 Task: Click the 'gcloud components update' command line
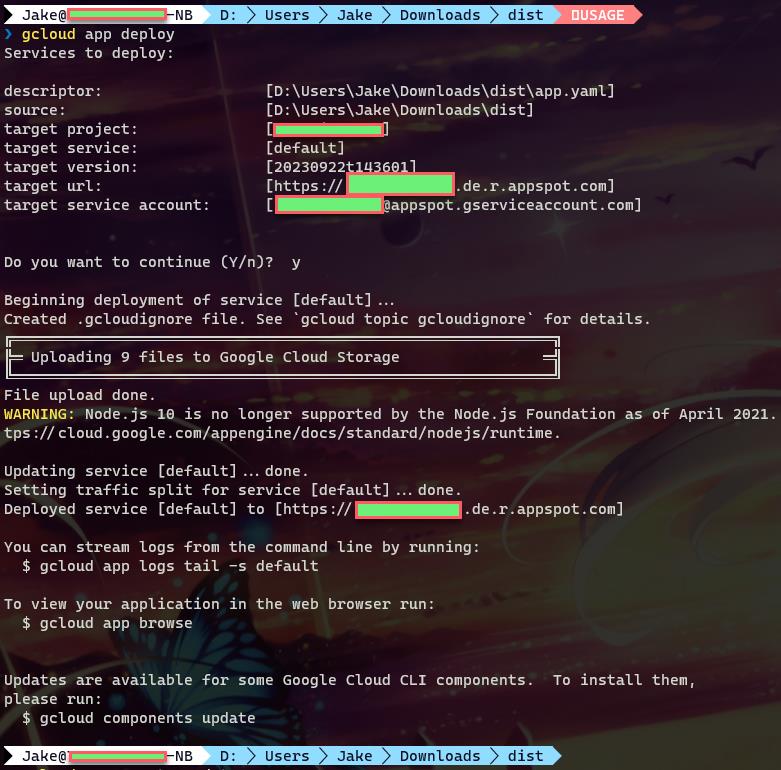pos(147,718)
